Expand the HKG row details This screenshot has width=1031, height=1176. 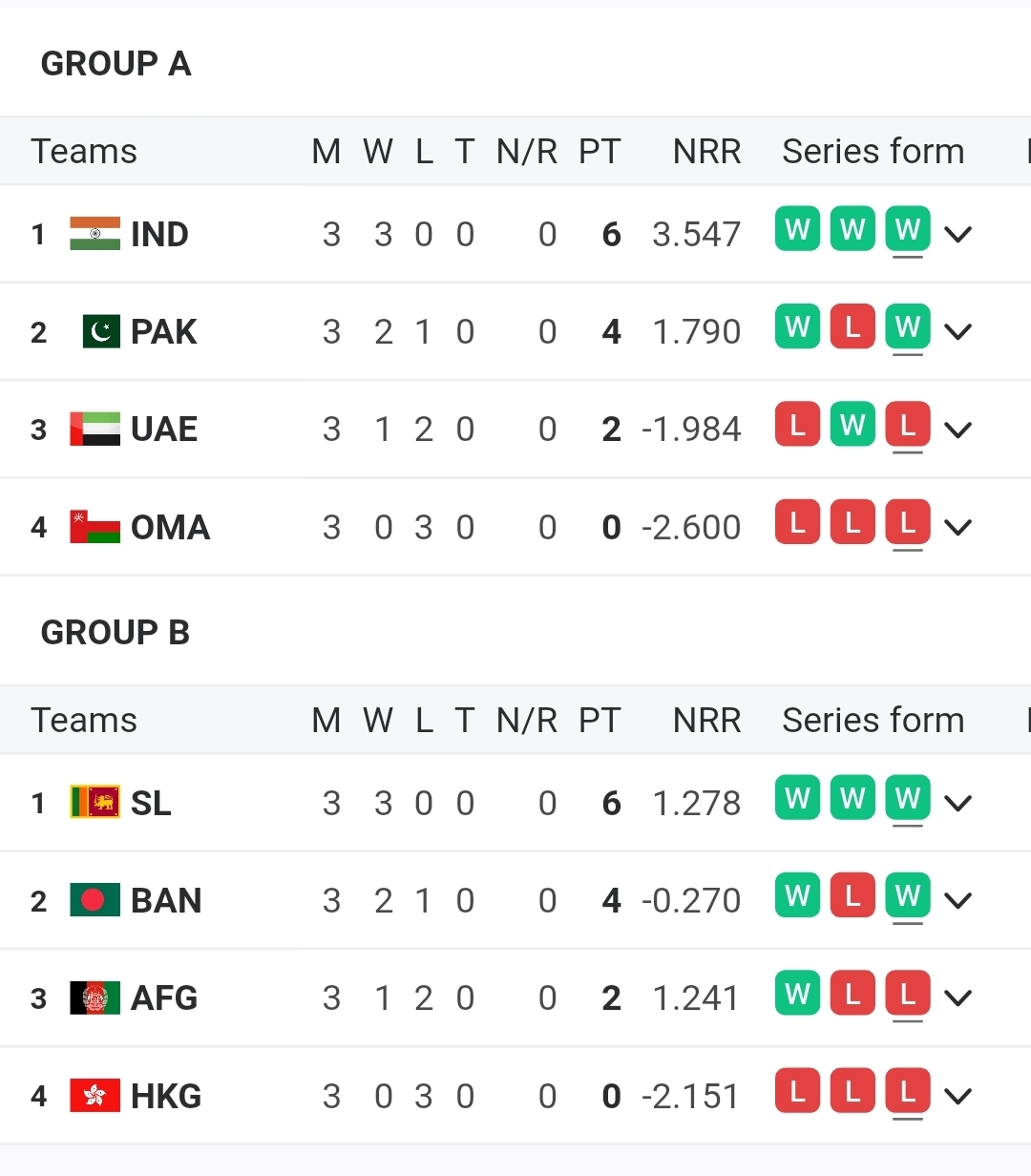(x=957, y=1096)
